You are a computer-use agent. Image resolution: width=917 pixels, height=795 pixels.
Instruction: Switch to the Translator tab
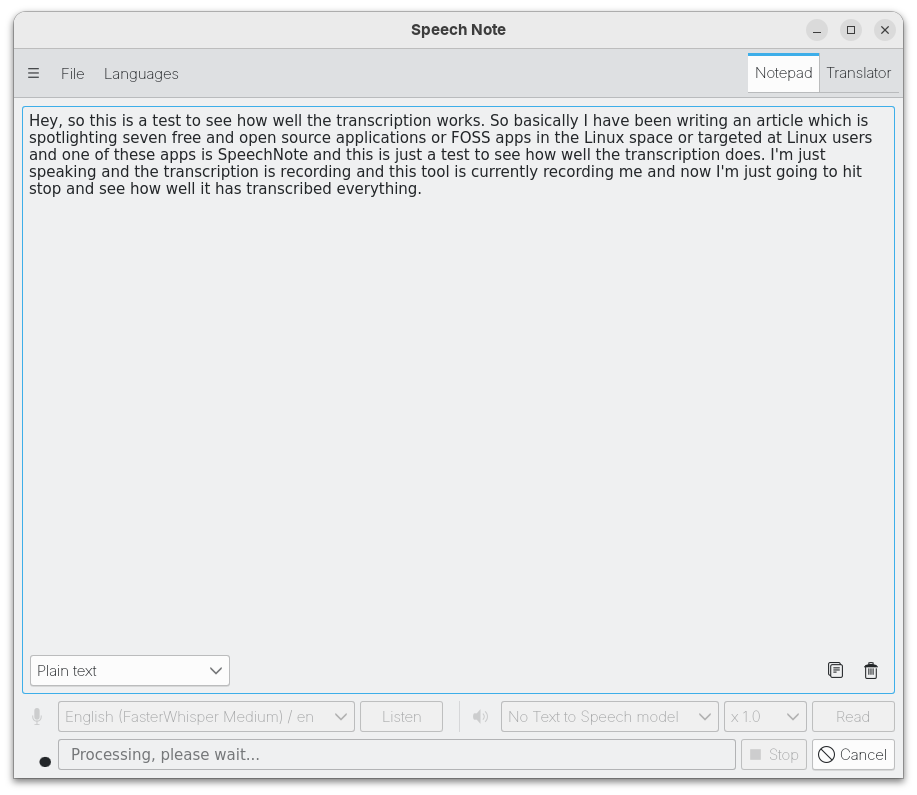pos(859,73)
